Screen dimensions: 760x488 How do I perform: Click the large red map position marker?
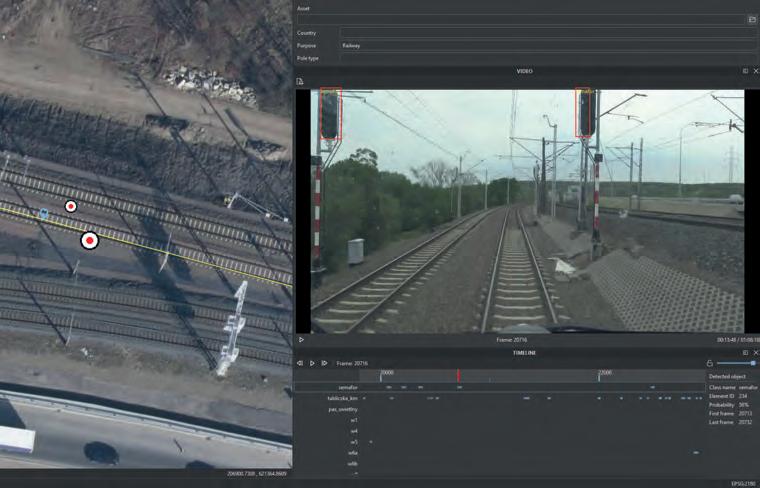click(x=89, y=240)
